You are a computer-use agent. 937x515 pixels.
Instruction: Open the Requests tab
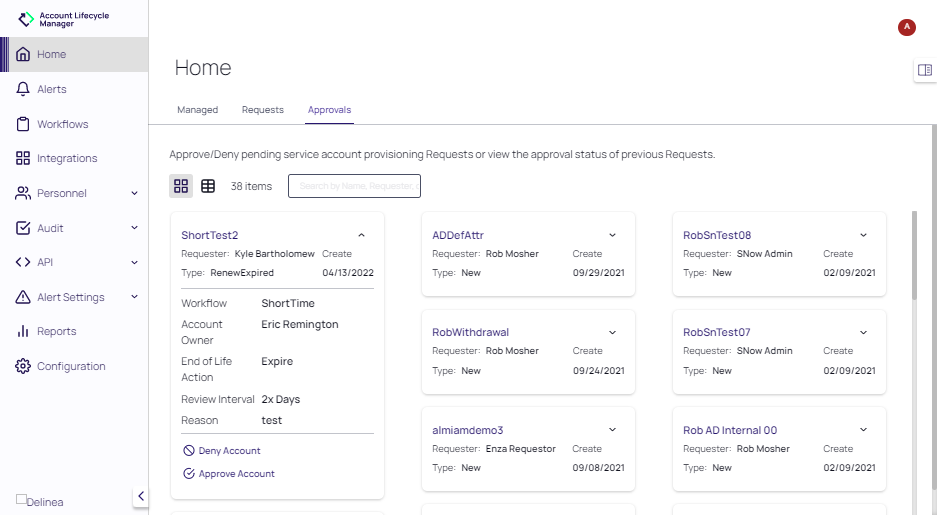[262, 110]
